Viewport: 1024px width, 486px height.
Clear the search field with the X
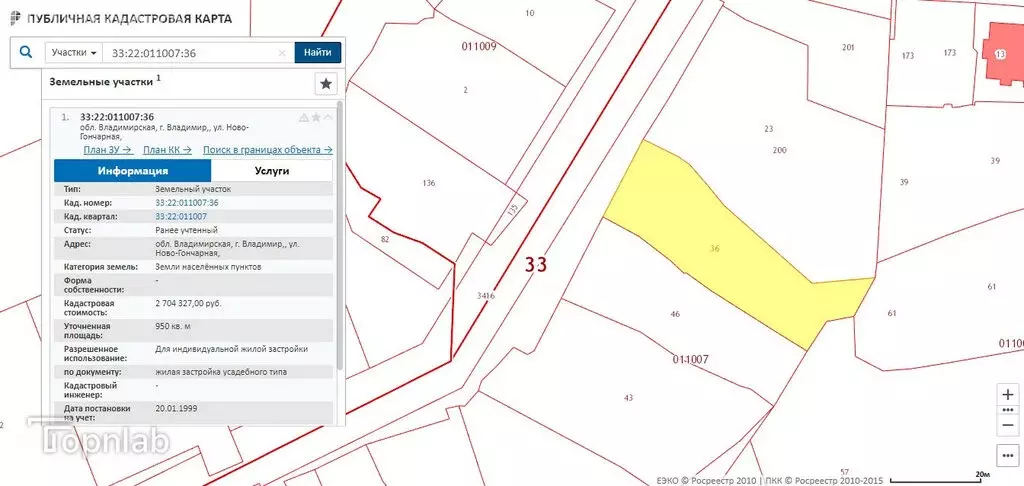click(x=282, y=54)
